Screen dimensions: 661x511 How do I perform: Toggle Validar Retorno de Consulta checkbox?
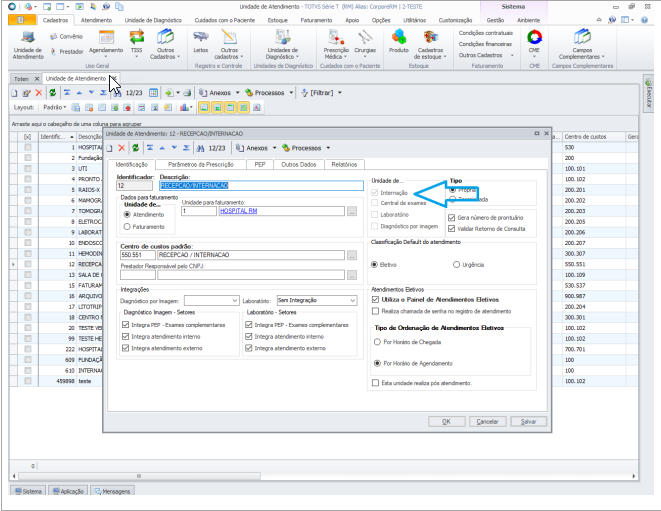point(451,229)
